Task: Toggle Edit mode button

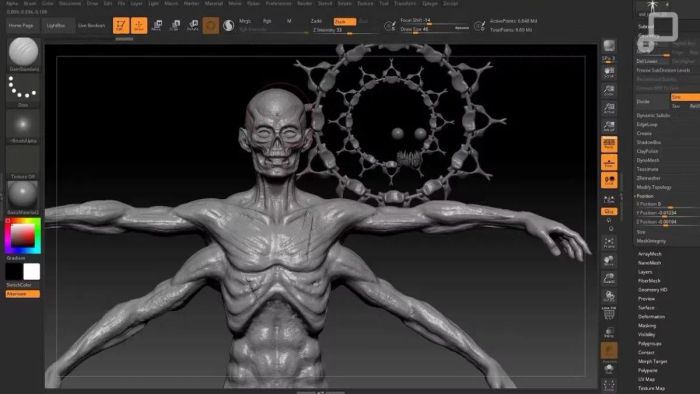Action: 121,25
